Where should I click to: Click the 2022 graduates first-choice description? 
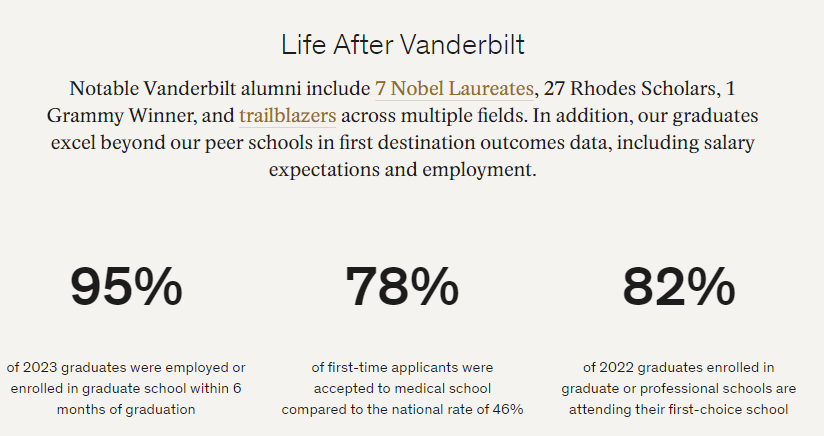click(x=678, y=388)
